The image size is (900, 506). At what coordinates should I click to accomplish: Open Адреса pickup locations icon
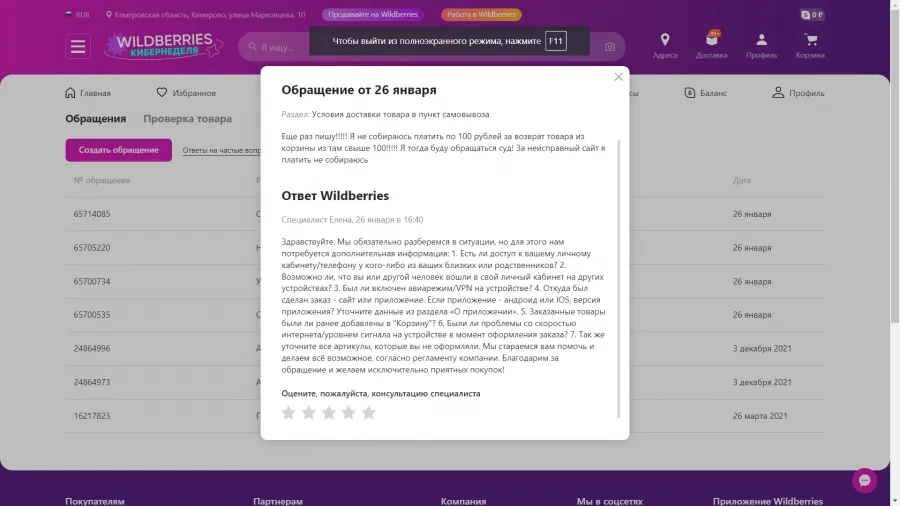[x=665, y=46]
